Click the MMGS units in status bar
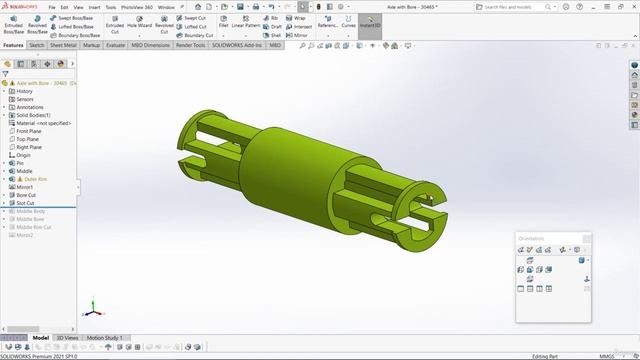The image size is (640, 360). point(607,356)
